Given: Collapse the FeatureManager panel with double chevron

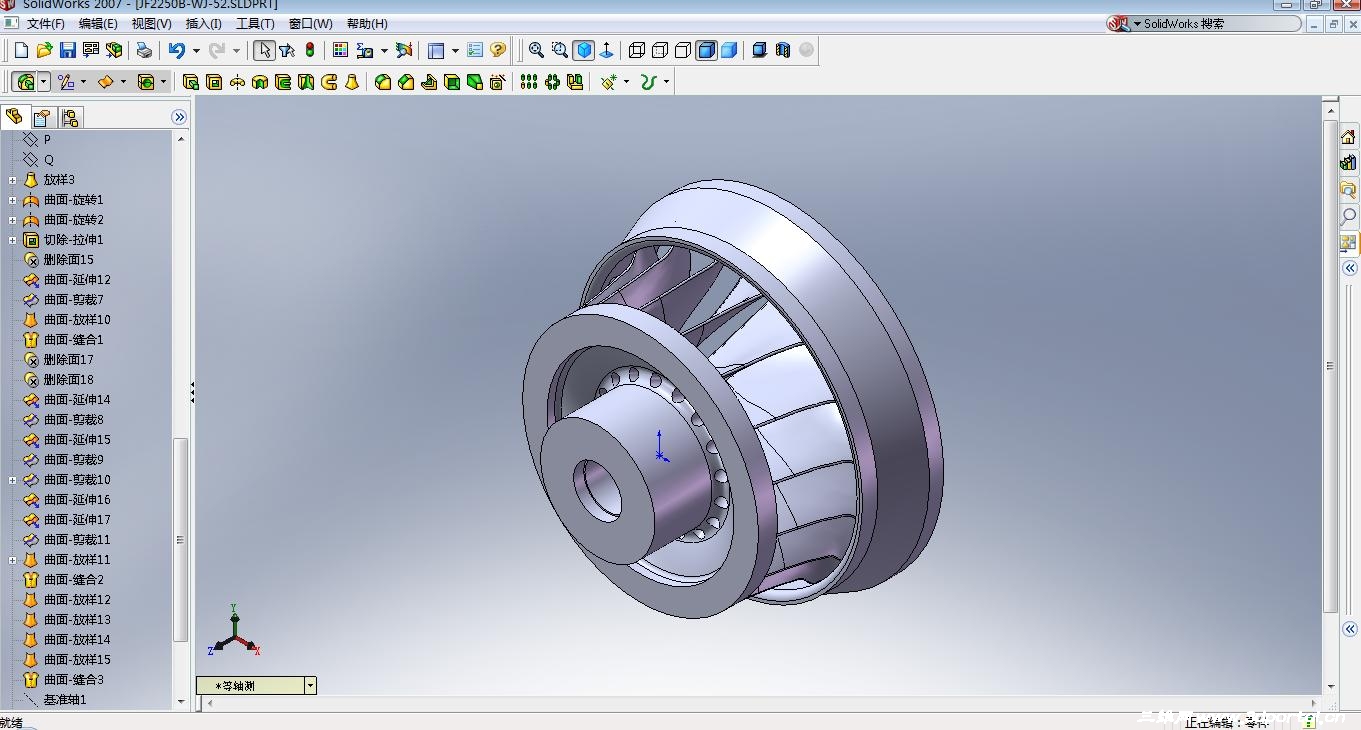Looking at the screenshot, I should coord(179,117).
